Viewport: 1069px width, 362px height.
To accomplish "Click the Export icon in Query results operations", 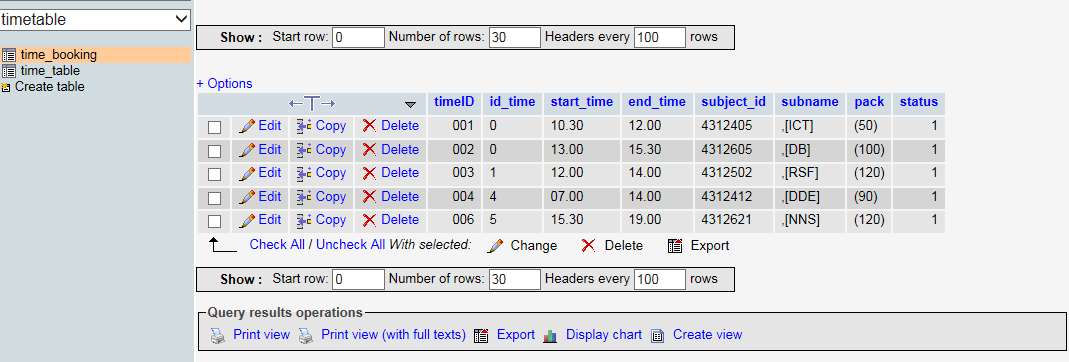I will 481,335.
